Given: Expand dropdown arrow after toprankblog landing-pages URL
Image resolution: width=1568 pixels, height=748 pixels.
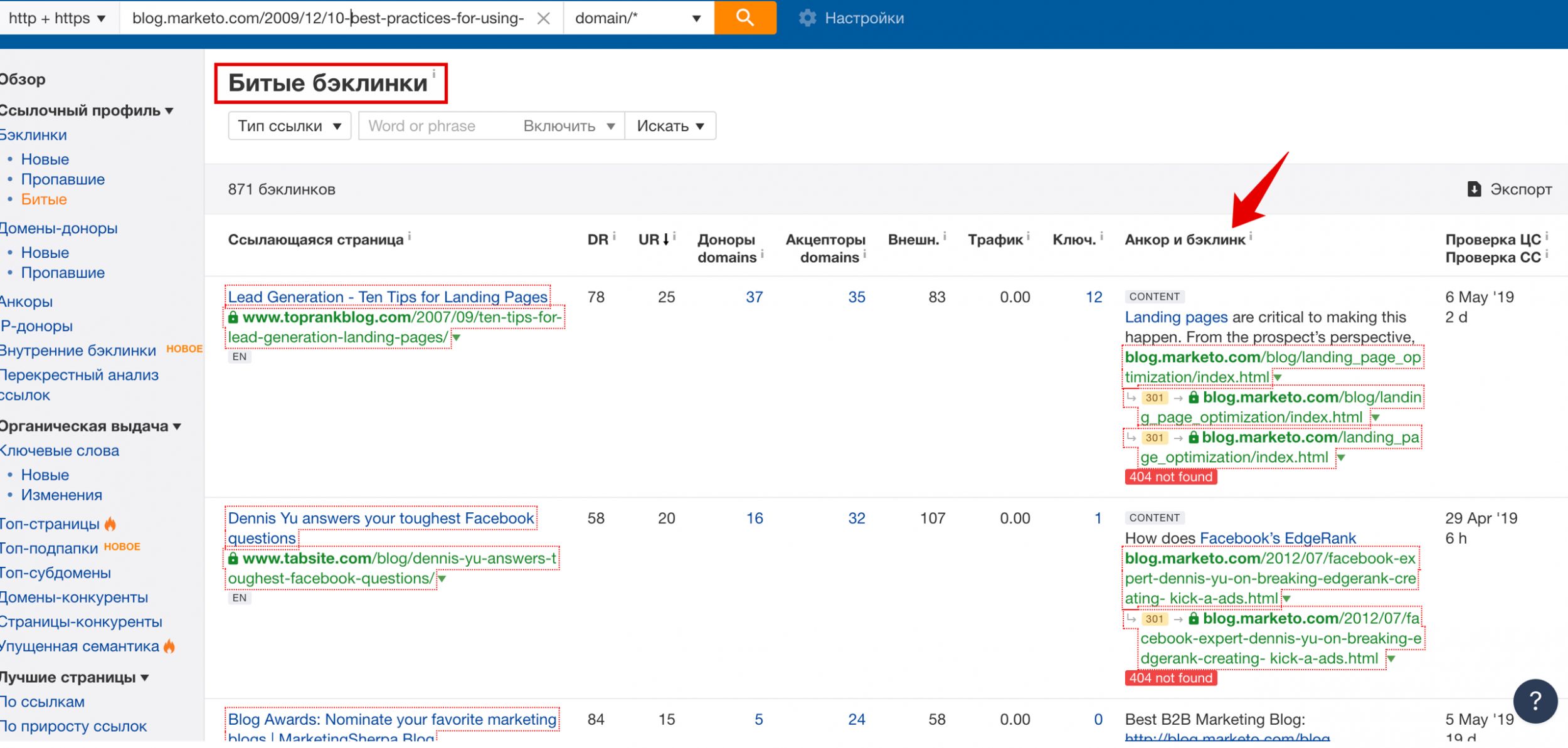Looking at the screenshot, I should tap(457, 338).
